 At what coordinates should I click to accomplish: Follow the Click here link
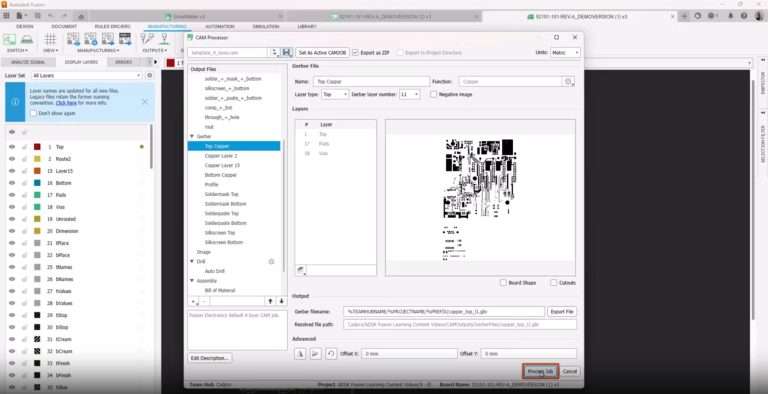coord(66,103)
